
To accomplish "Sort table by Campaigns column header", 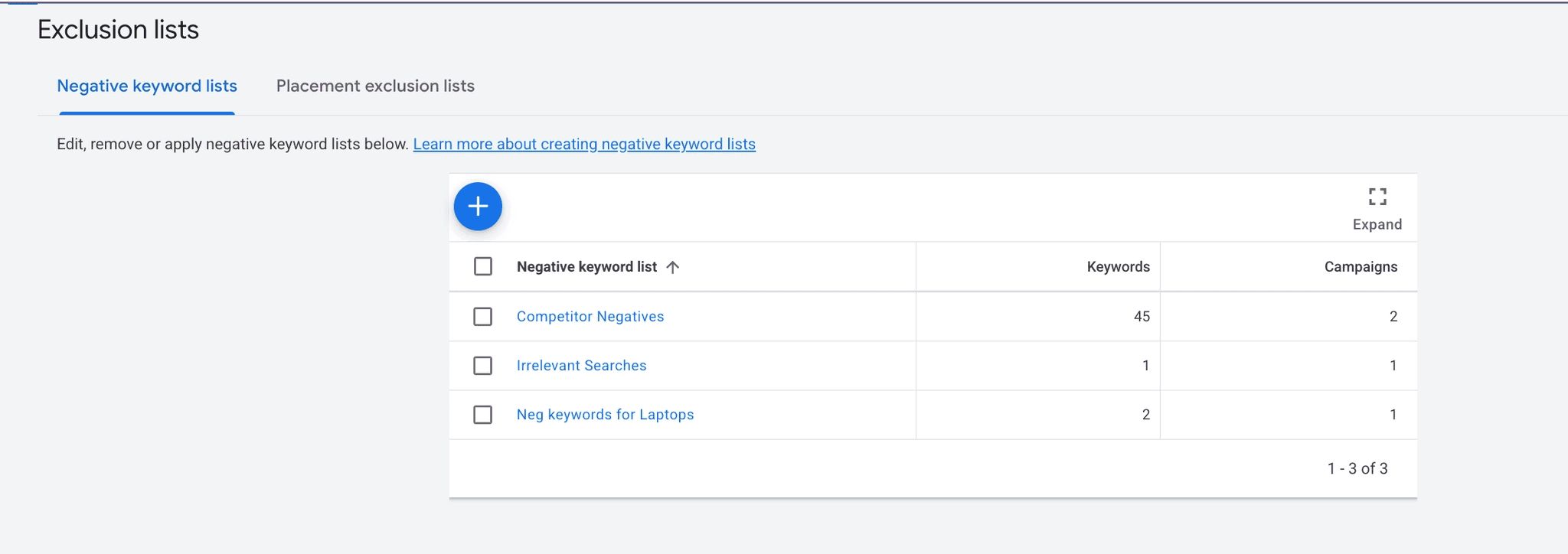I will [x=1361, y=267].
